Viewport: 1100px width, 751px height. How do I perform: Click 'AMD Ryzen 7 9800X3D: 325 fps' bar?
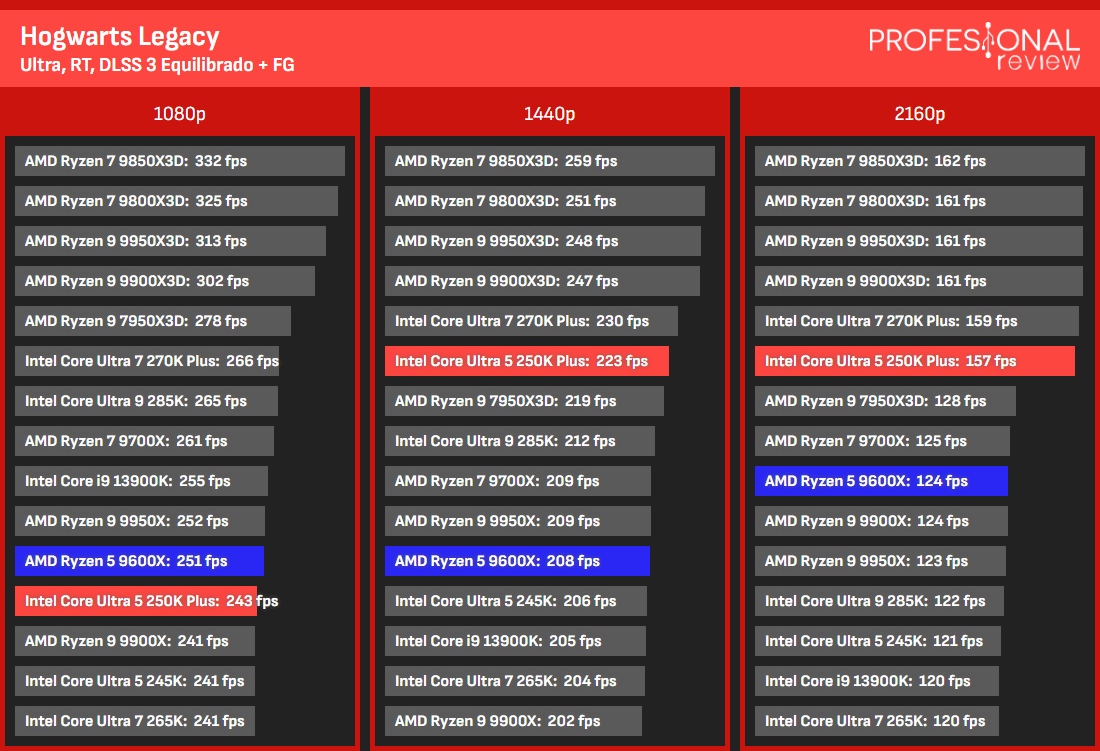coord(176,201)
